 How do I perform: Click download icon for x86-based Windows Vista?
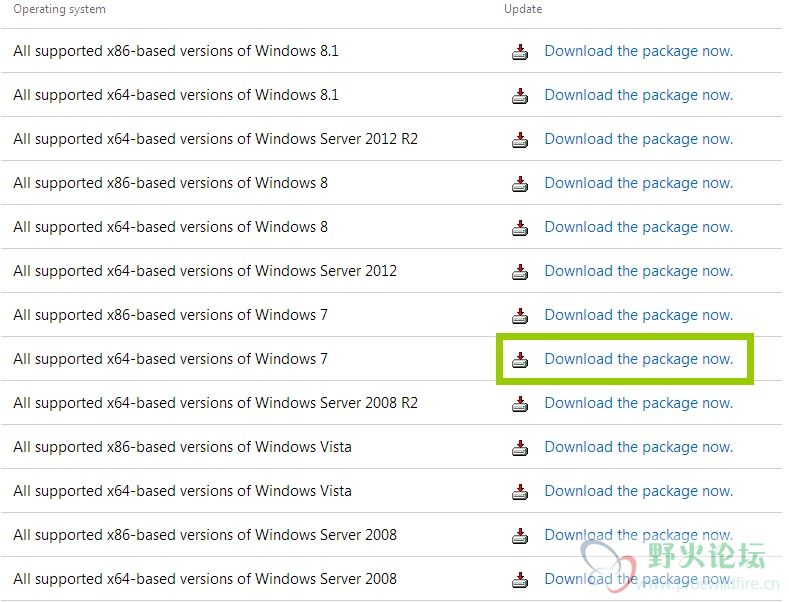coord(520,447)
